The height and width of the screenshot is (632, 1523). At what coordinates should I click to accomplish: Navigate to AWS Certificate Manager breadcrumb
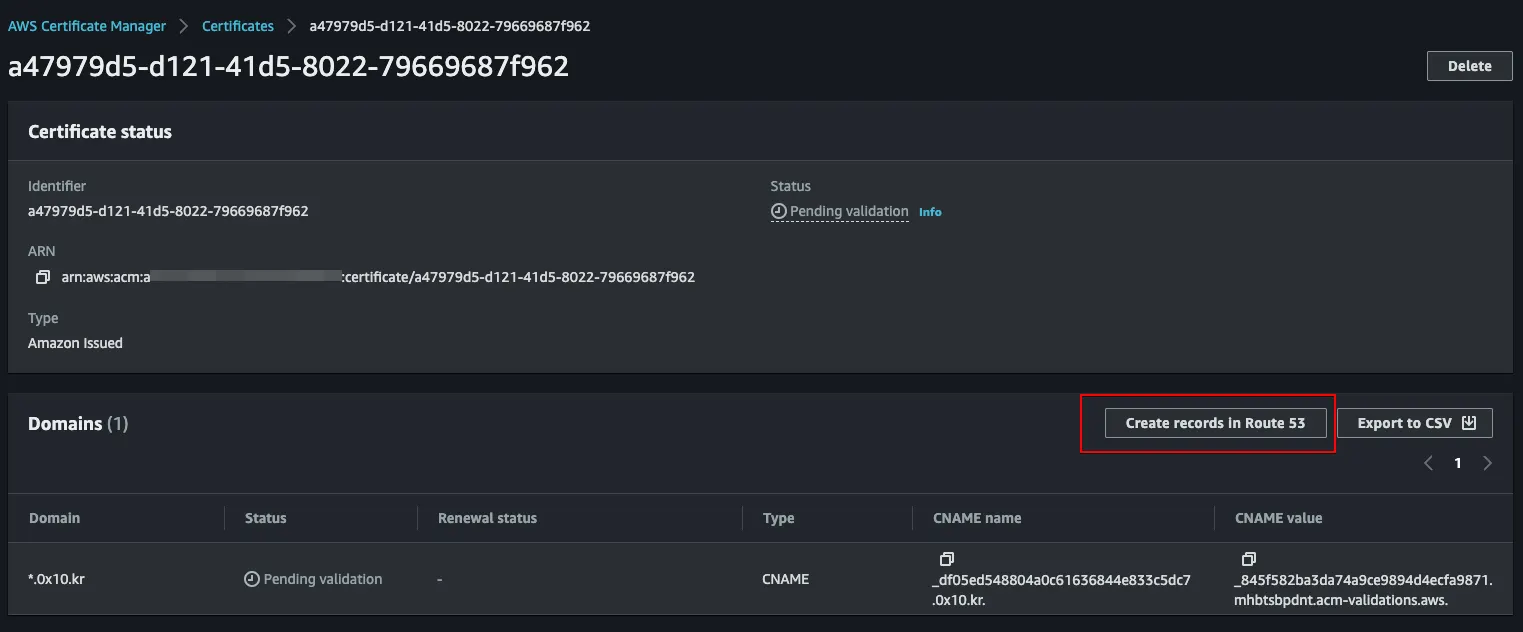coord(87,26)
